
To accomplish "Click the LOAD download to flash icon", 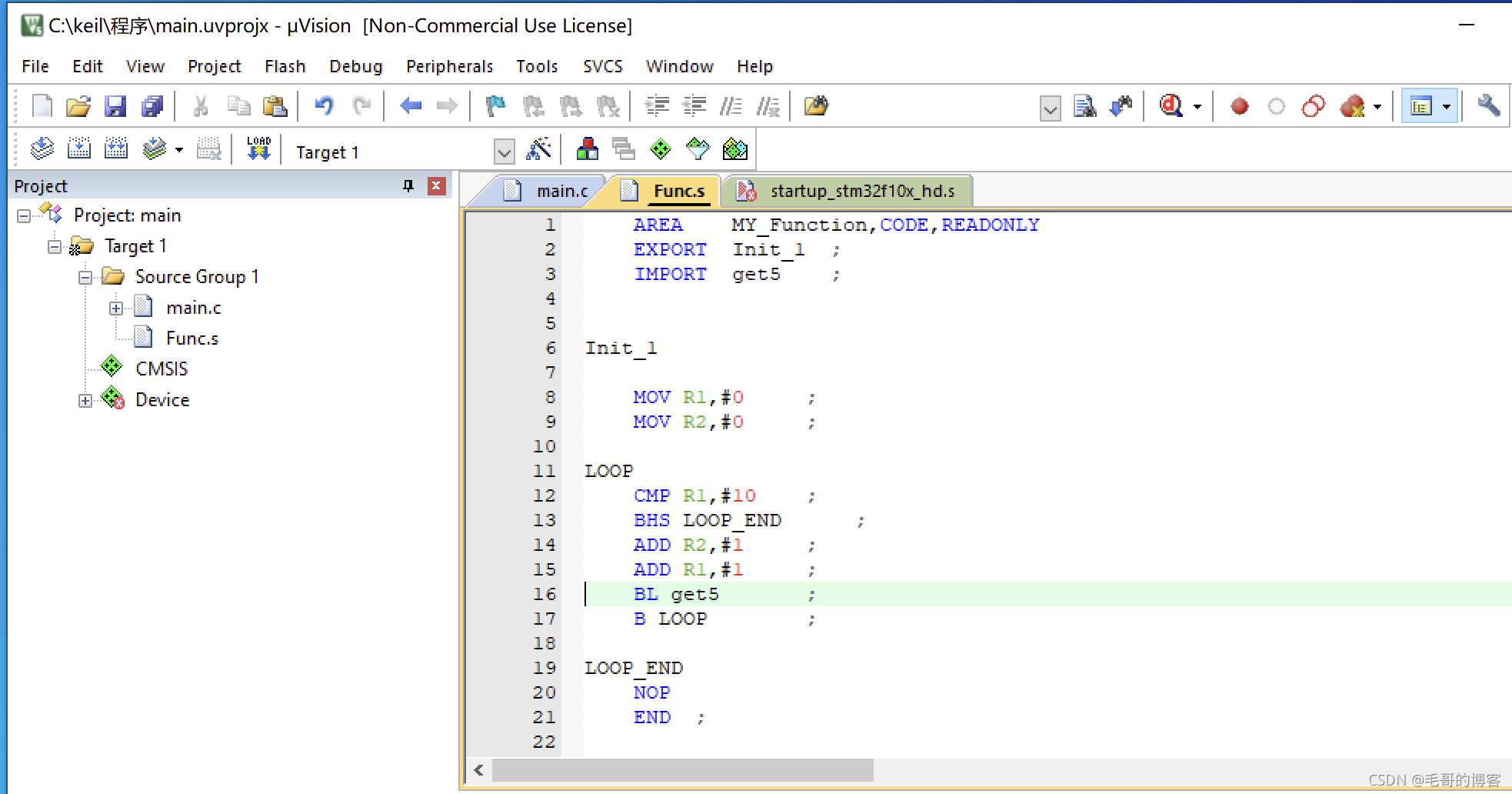I will 258,148.
